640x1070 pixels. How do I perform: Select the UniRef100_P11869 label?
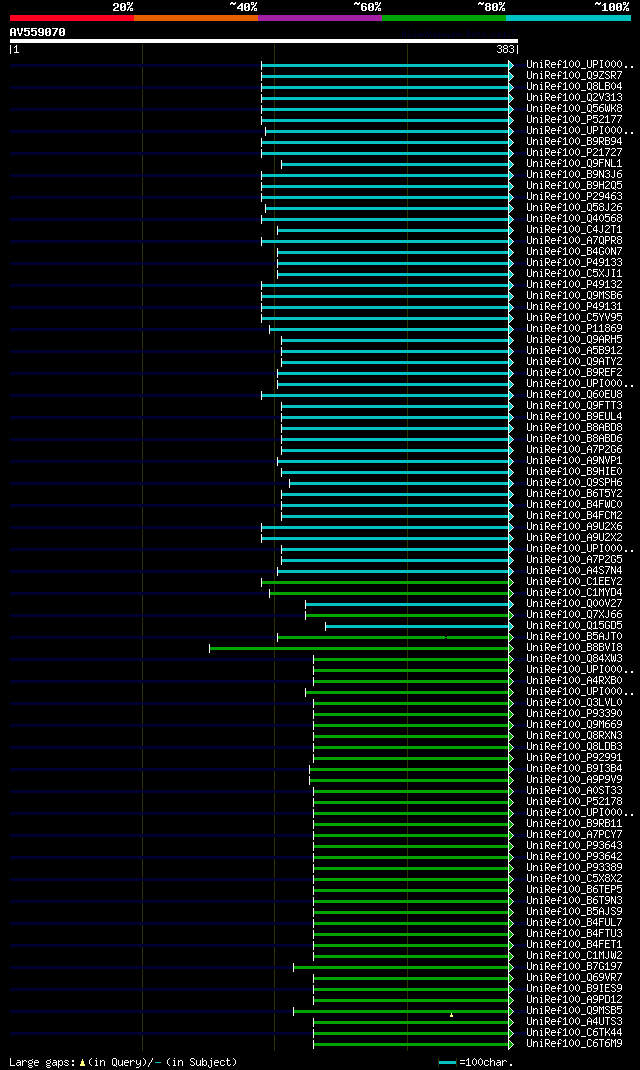click(574, 329)
